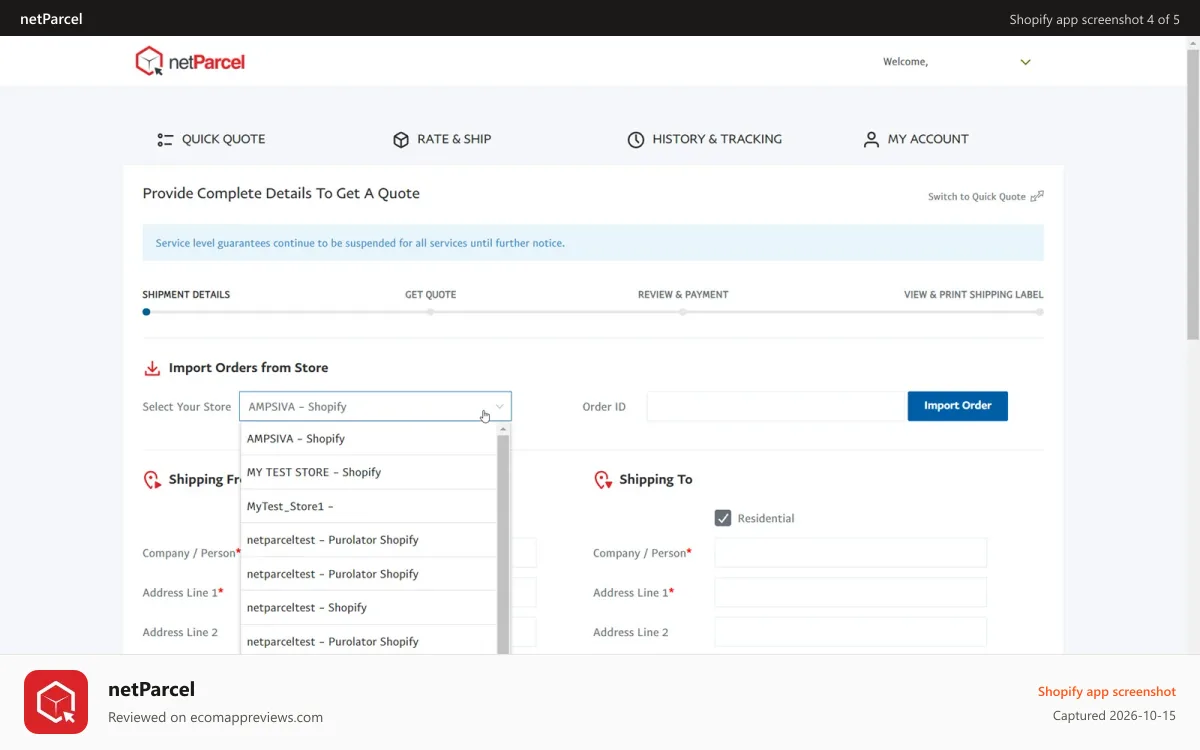Click the netParcel app icon in footer
Image resolution: width=1200 pixels, height=750 pixels.
click(56, 702)
